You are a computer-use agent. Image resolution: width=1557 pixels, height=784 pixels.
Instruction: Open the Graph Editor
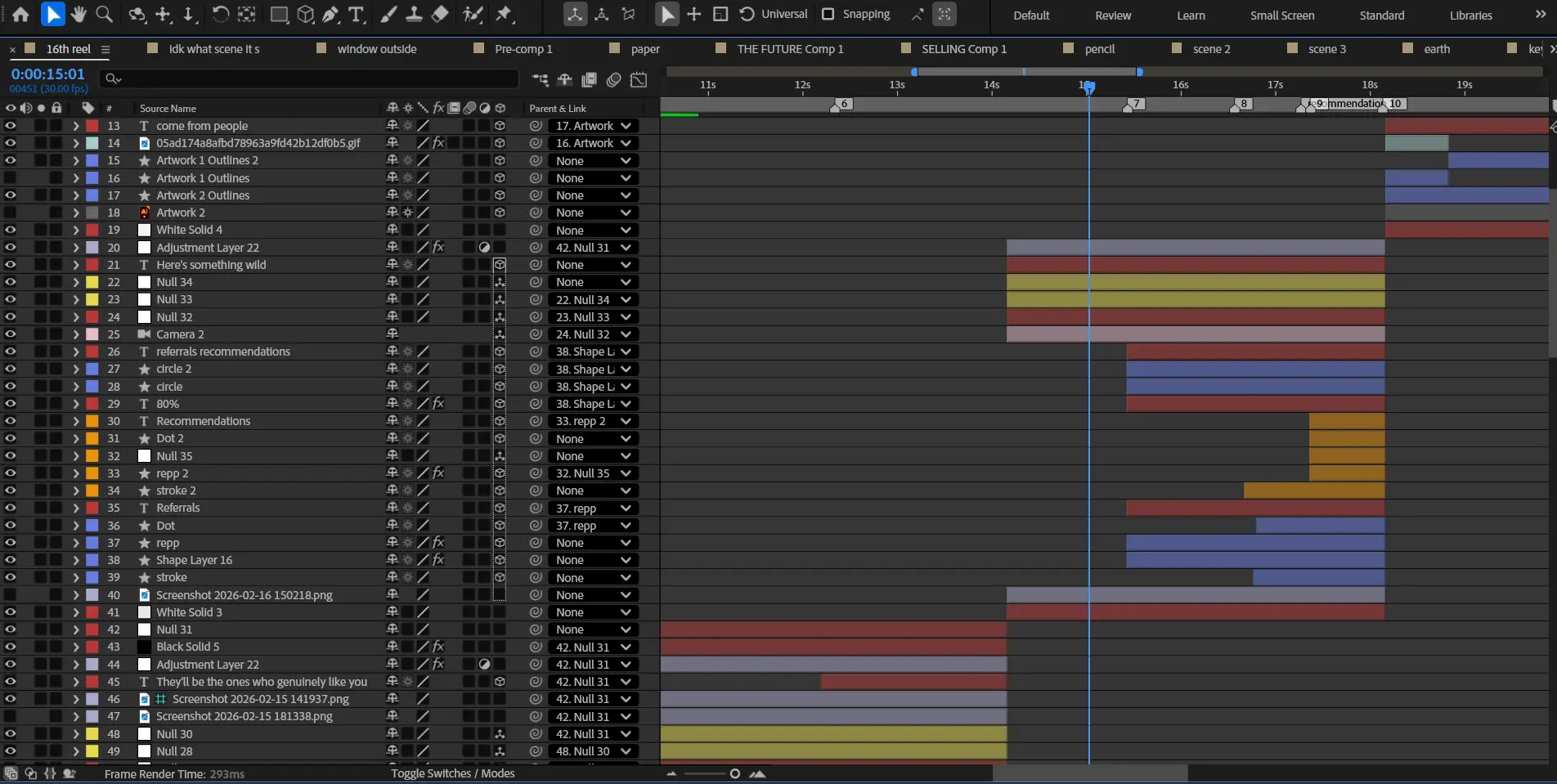(x=639, y=79)
